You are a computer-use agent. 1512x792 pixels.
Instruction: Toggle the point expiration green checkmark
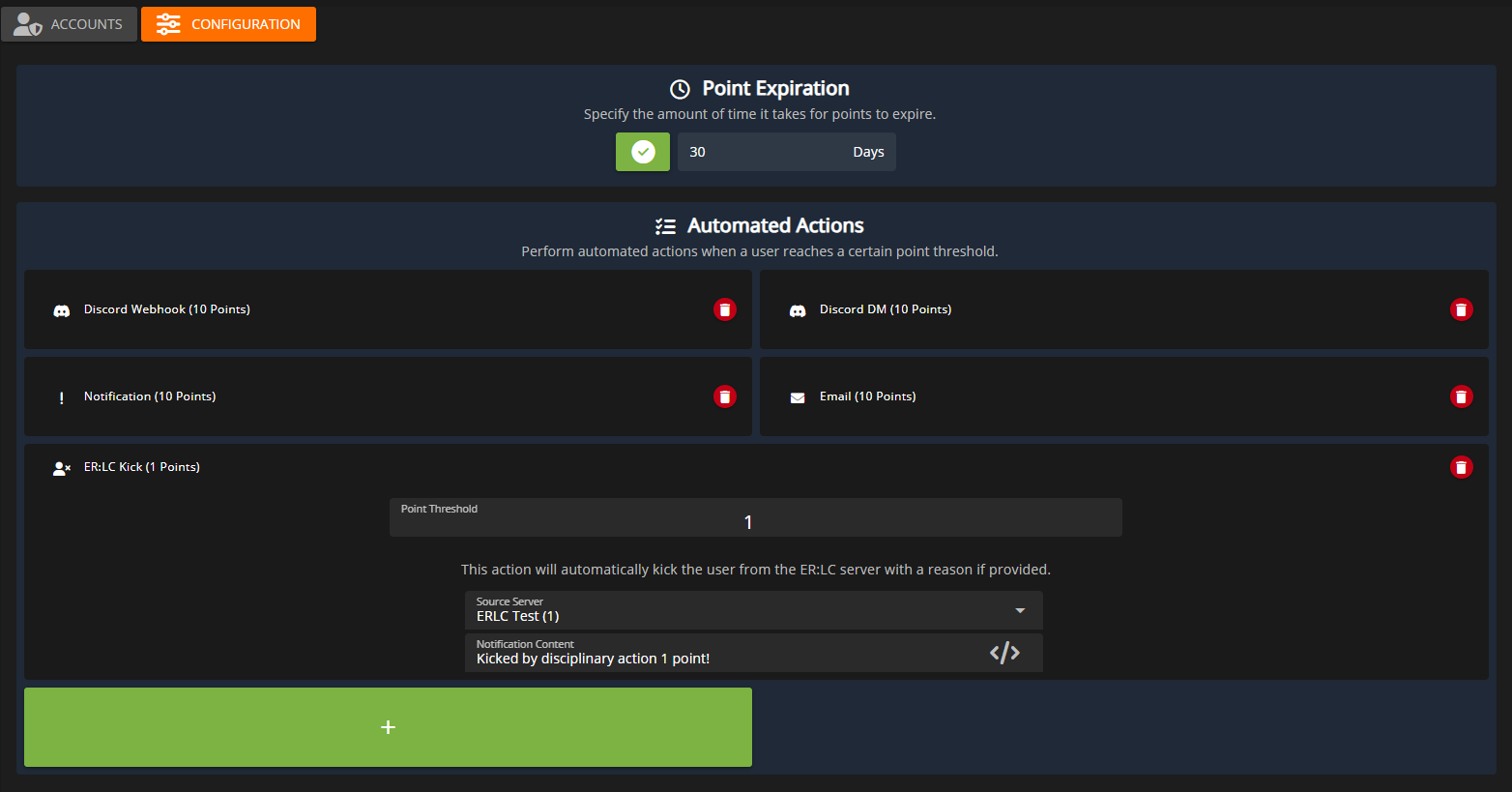(x=643, y=152)
